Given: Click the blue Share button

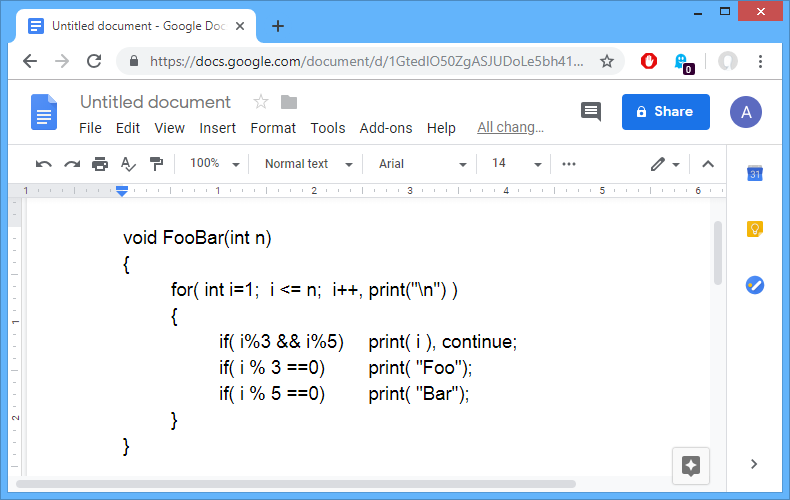Looking at the screenshot, I should coord(666,112).
